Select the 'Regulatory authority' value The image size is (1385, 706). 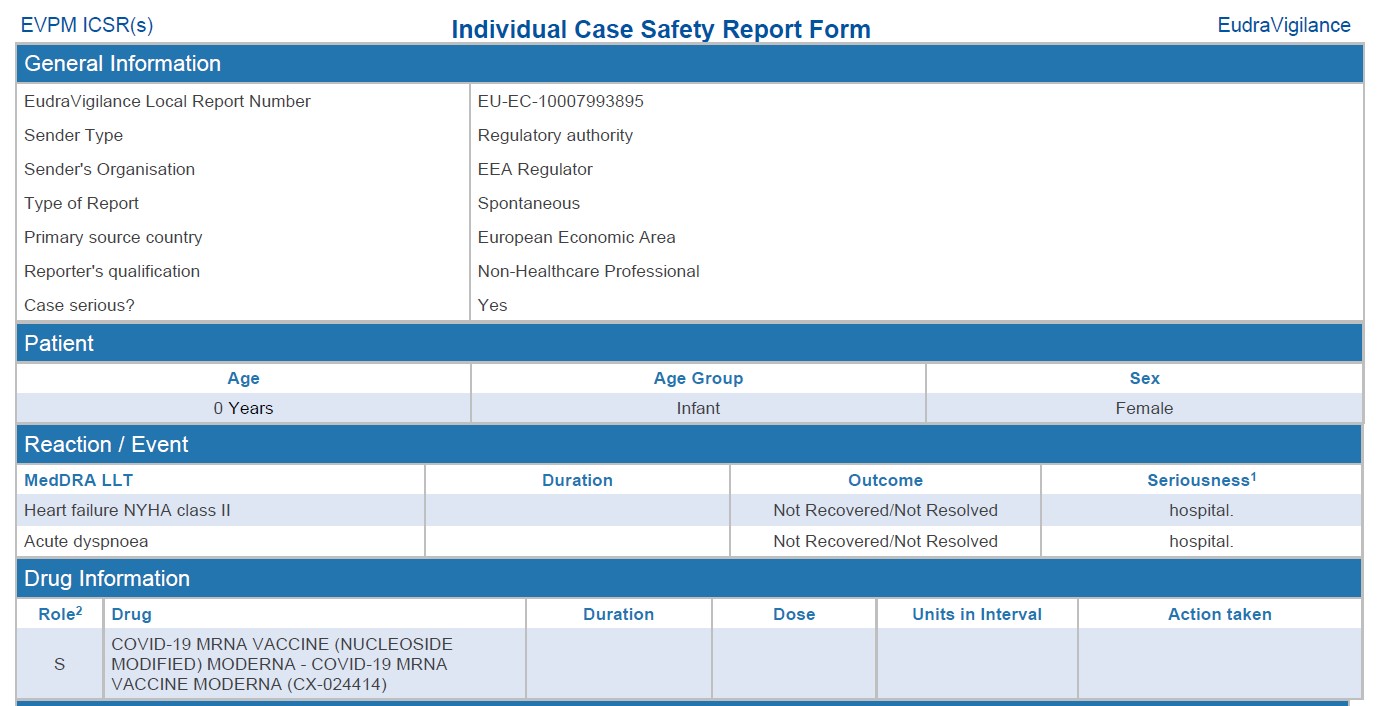coord(555,136)
